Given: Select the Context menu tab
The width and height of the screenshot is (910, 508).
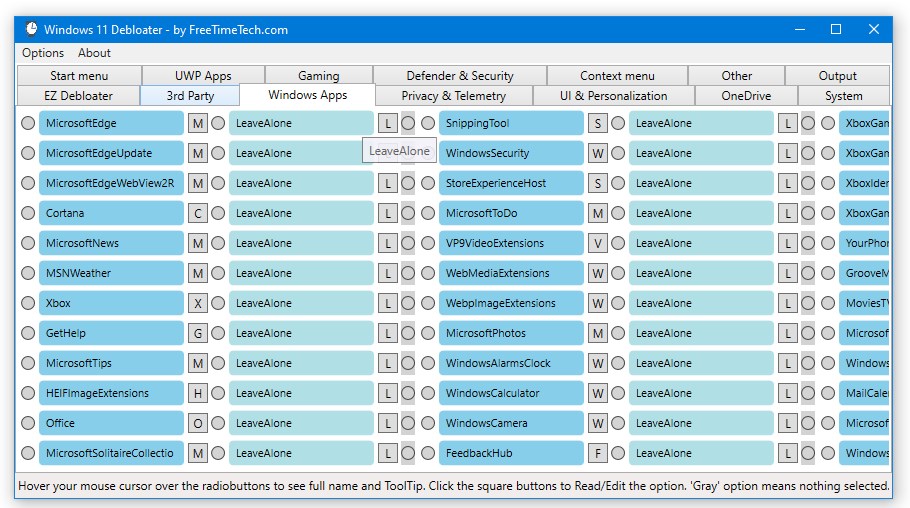Looking at the screenshot, I should coord(617,75).
